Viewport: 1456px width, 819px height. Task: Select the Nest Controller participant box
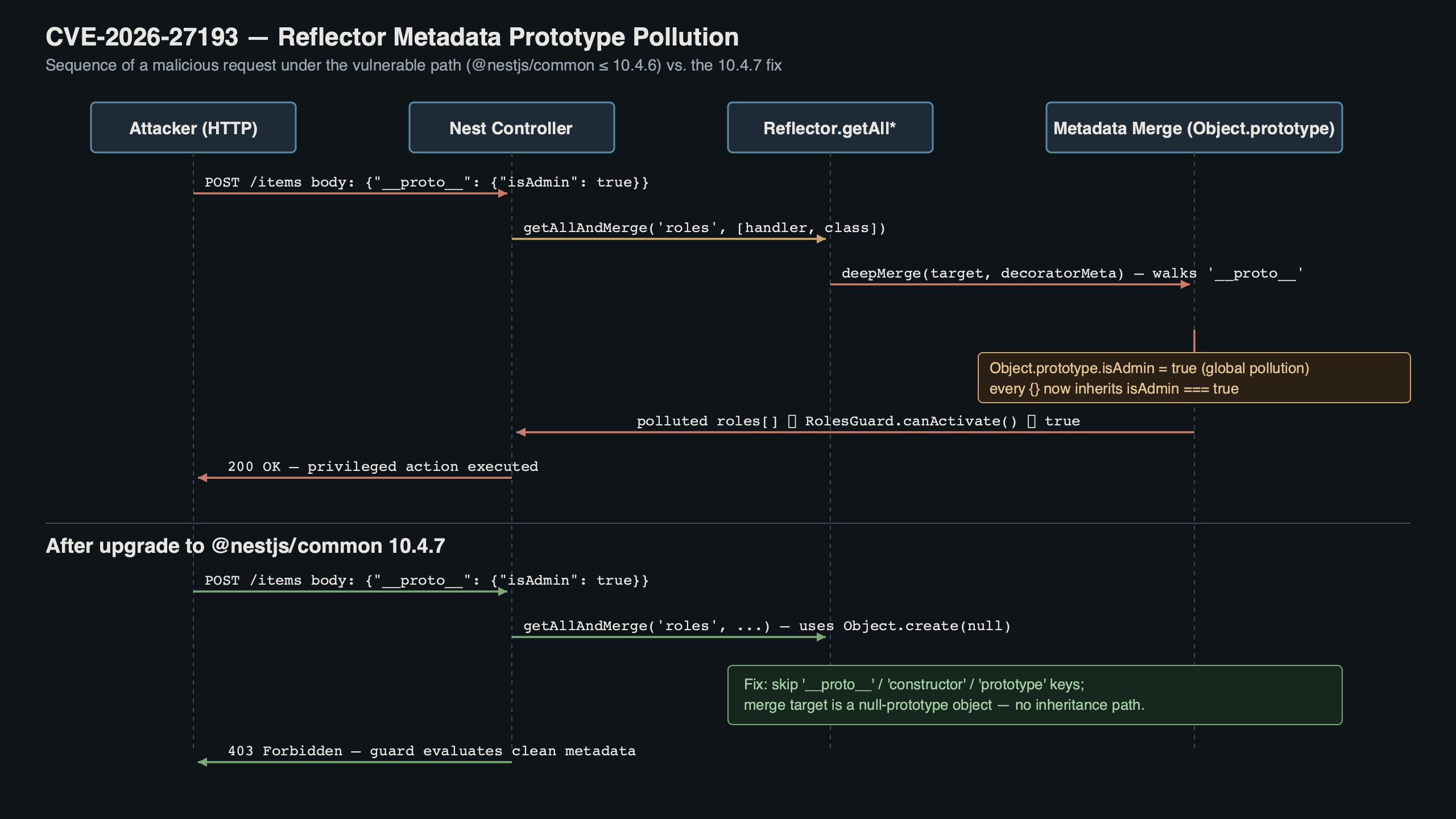(511, 127)
